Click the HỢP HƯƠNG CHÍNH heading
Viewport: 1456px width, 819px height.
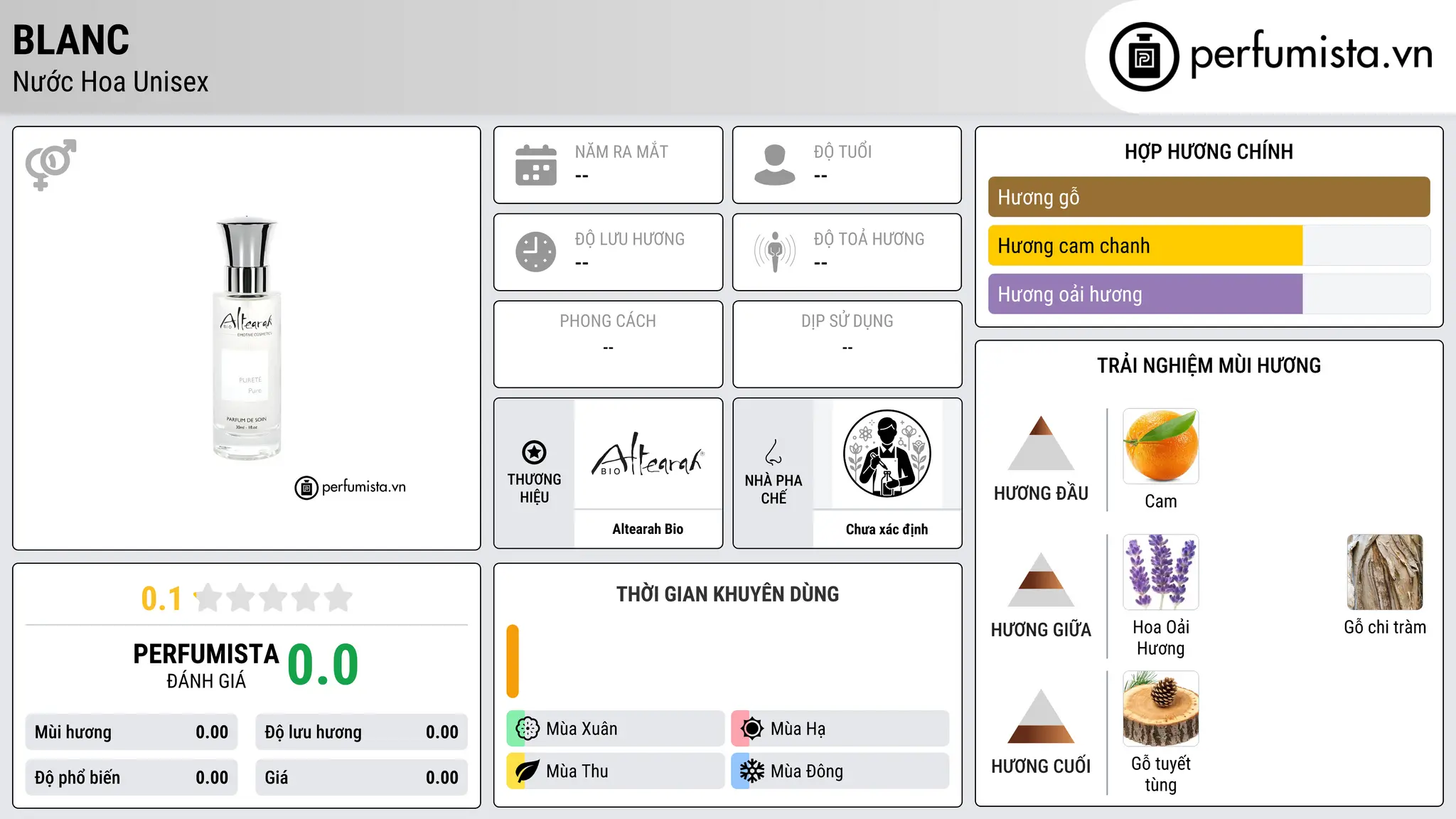1209,151
